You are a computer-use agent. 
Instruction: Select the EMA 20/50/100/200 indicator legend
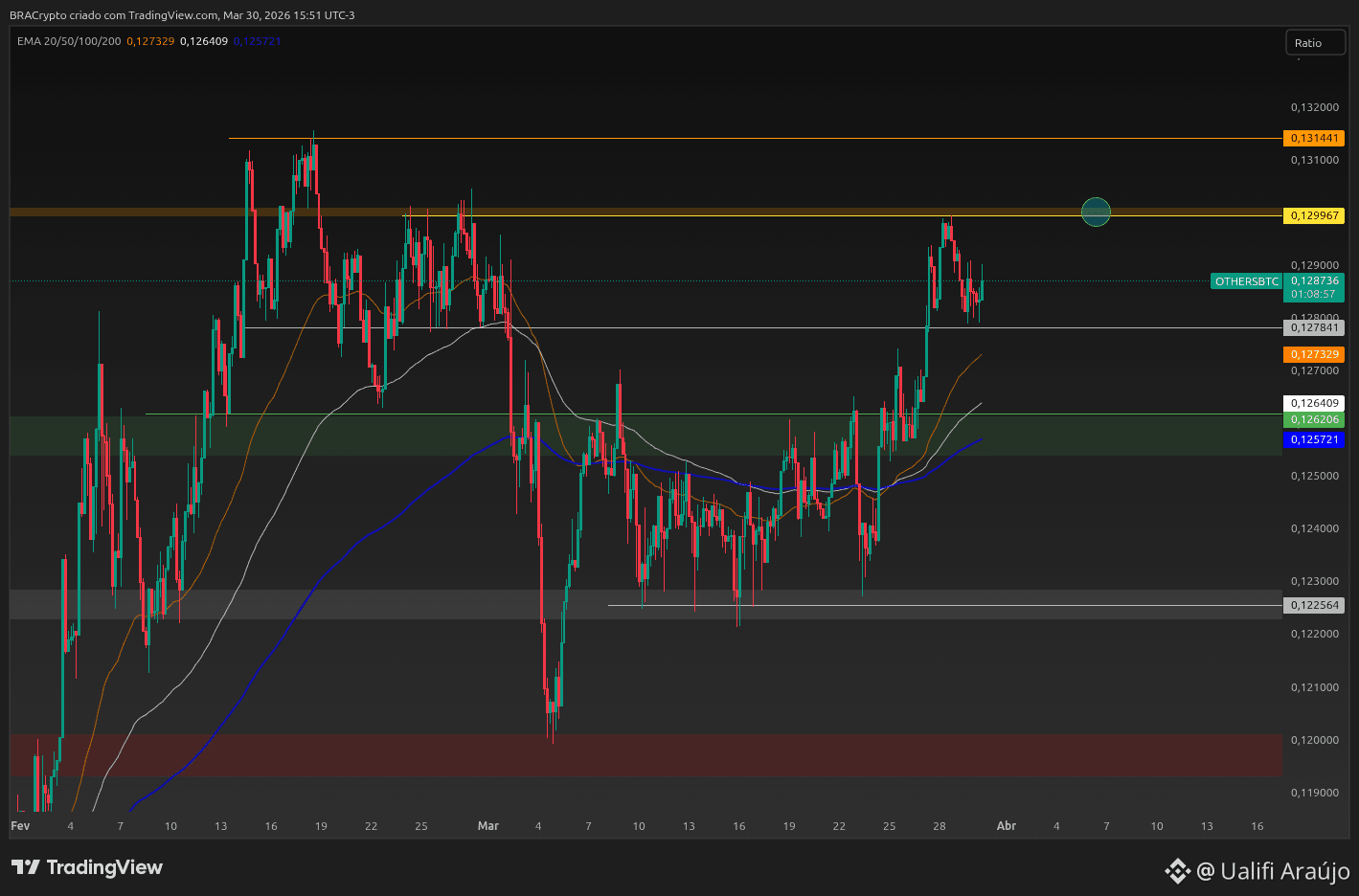coord(69,41)
